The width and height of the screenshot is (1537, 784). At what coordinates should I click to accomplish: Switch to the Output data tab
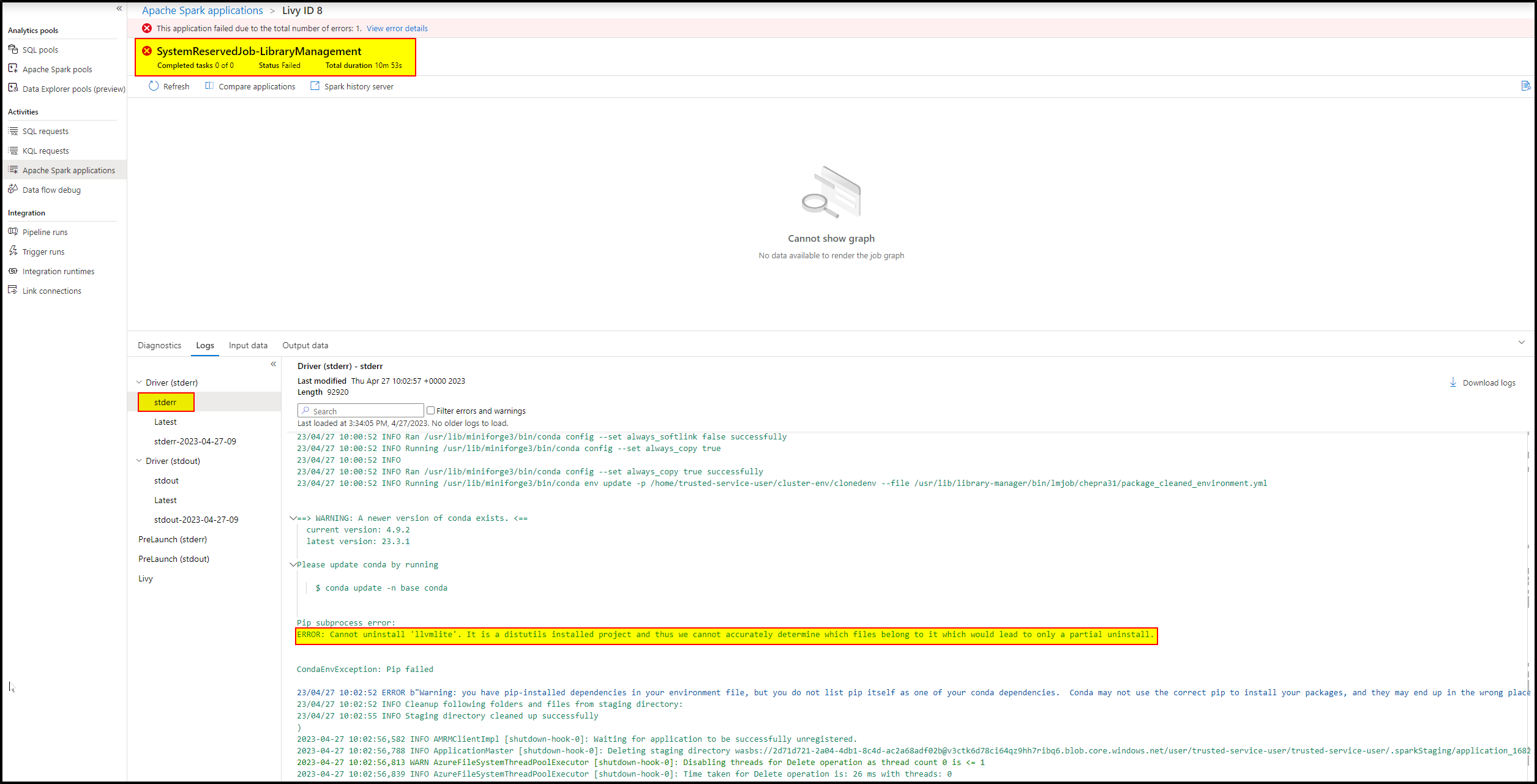pyautogui.click(x=305, y=346)
